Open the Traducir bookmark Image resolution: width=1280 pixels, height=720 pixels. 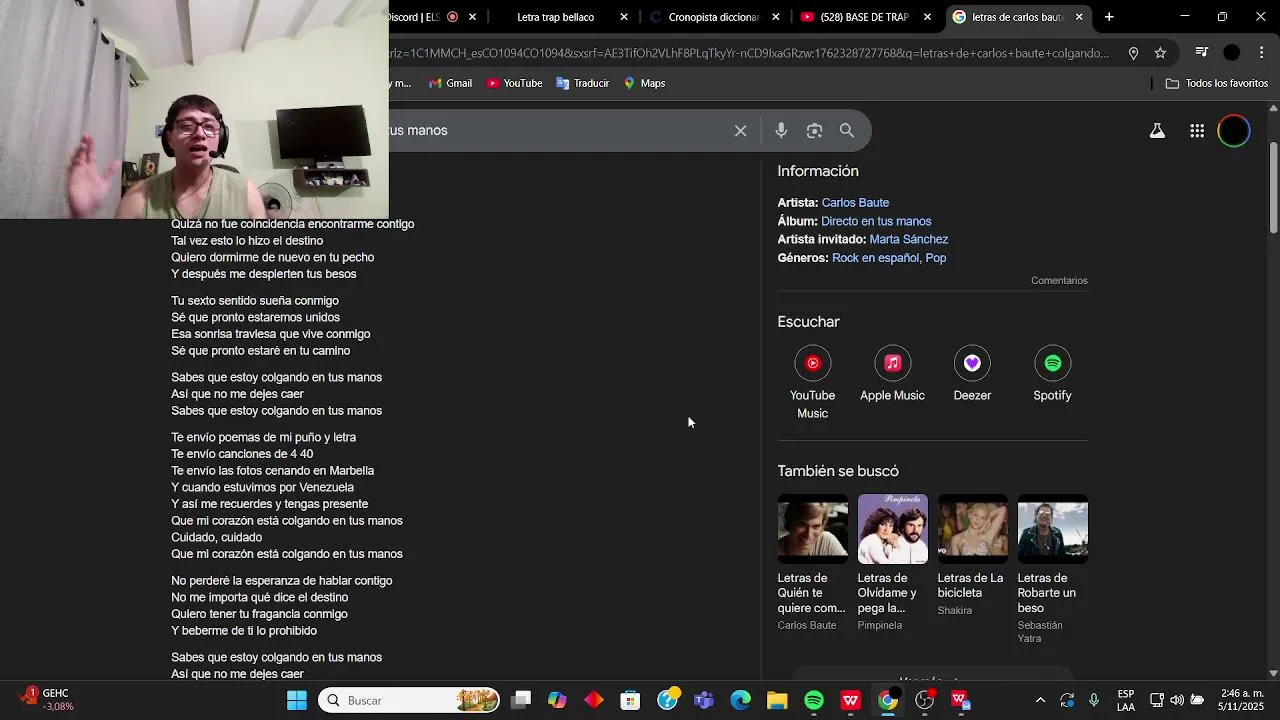(582, 83)
